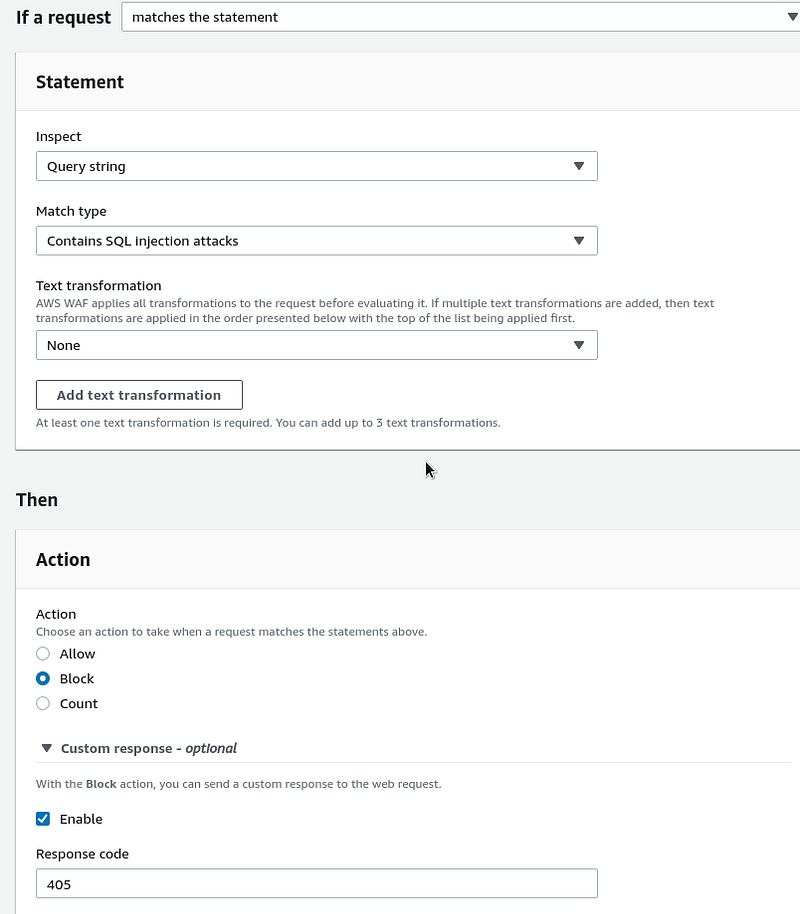Open the 'matches the statement' request dropdown

(x=461, y=17)
